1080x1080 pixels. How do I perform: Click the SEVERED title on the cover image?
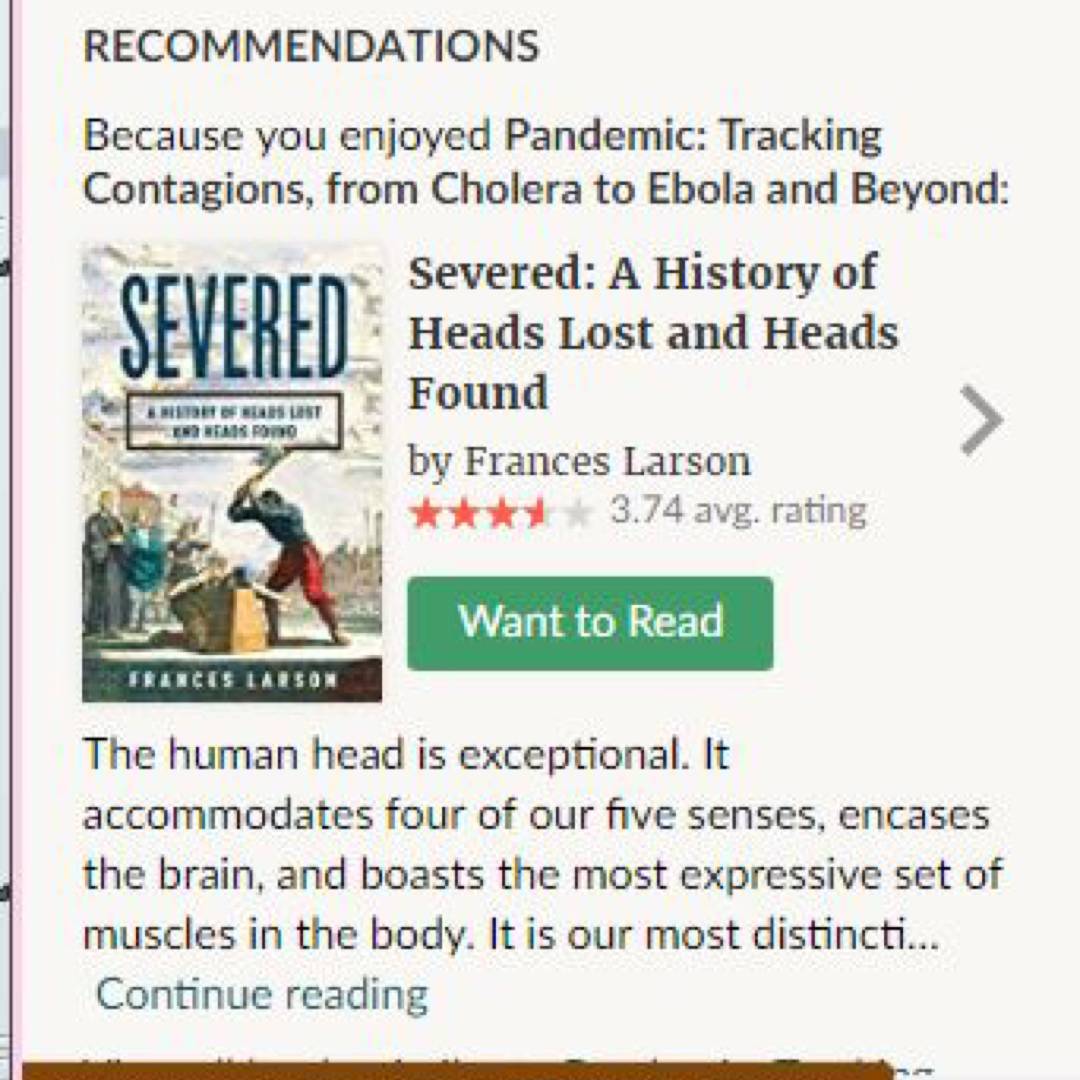click(234, 323)
